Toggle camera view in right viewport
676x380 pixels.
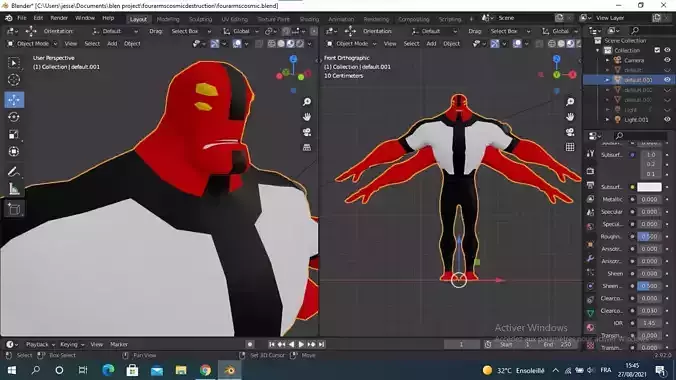(570, 132)
